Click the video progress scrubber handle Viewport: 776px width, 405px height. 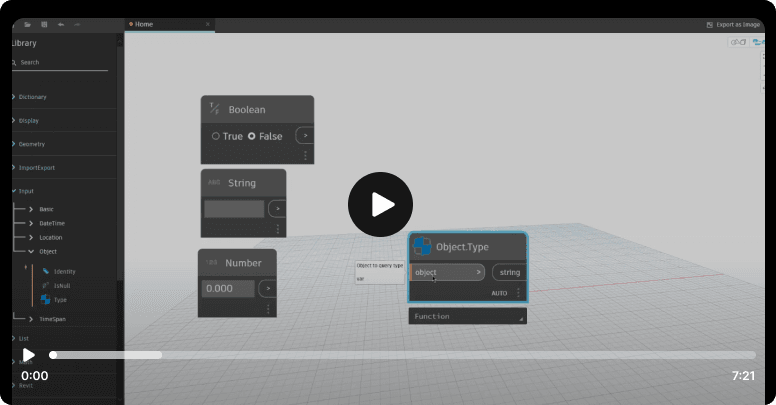point(53,355)
